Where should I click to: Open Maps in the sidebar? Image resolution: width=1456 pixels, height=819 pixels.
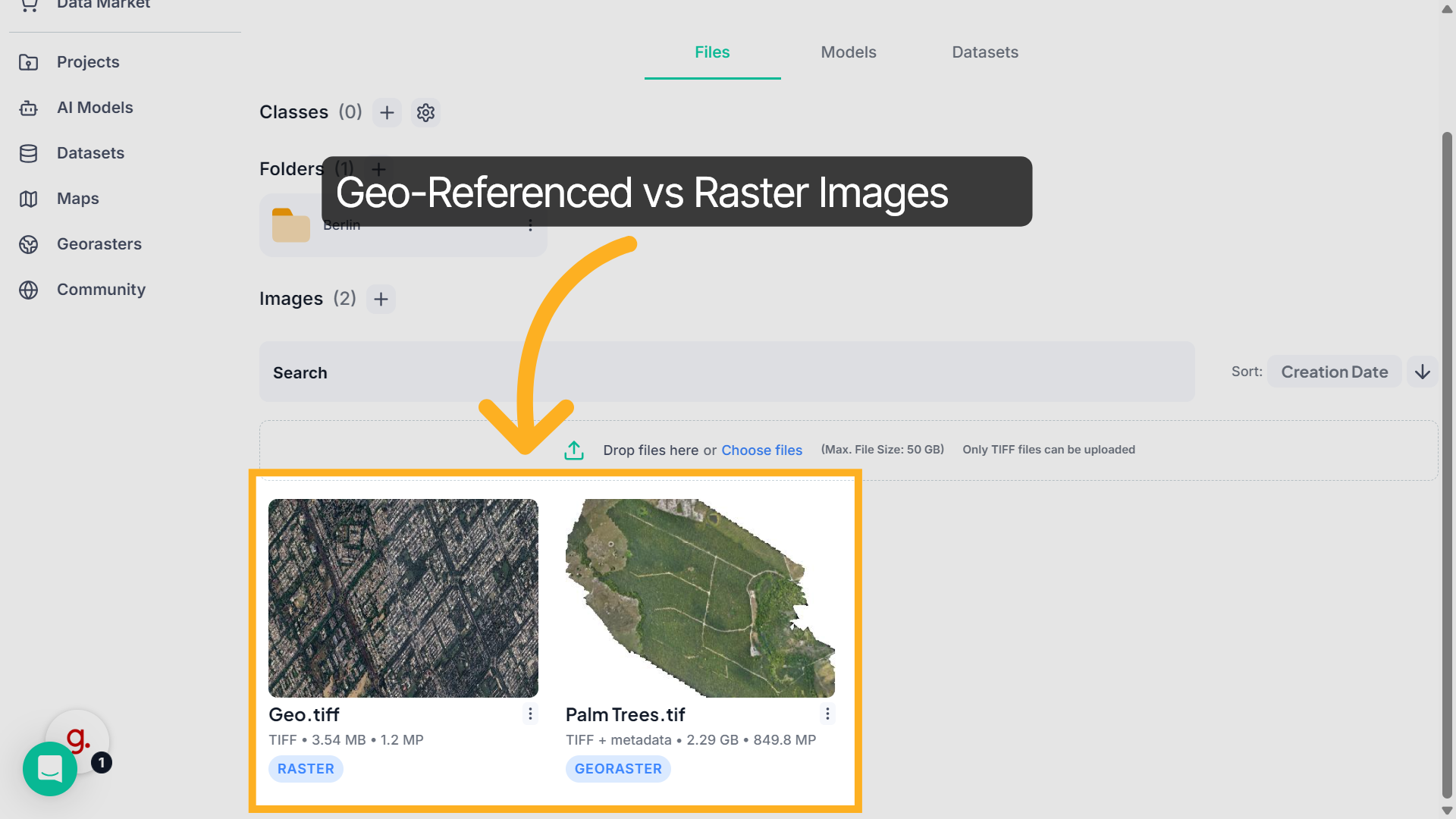coord(78,199)
